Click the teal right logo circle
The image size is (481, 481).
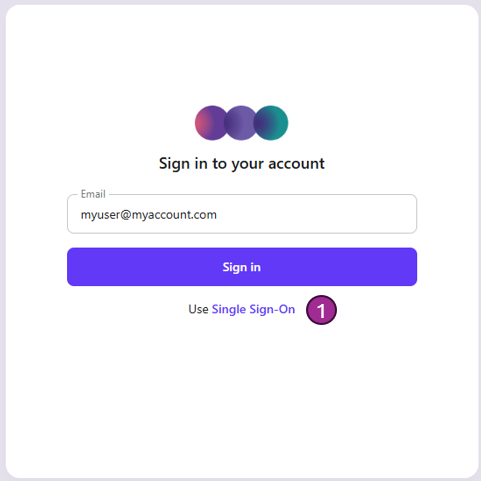point(271,123)
